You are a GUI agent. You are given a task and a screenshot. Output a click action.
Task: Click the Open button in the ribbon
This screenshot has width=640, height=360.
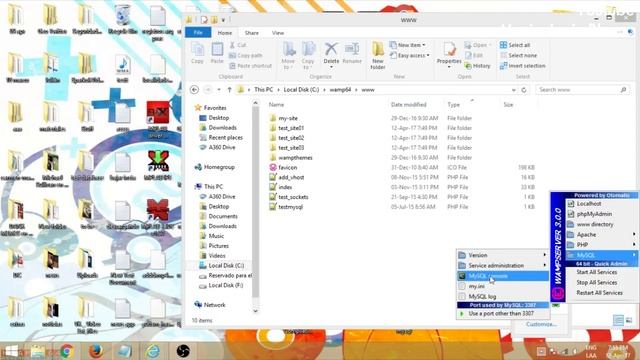pos(478,45)
